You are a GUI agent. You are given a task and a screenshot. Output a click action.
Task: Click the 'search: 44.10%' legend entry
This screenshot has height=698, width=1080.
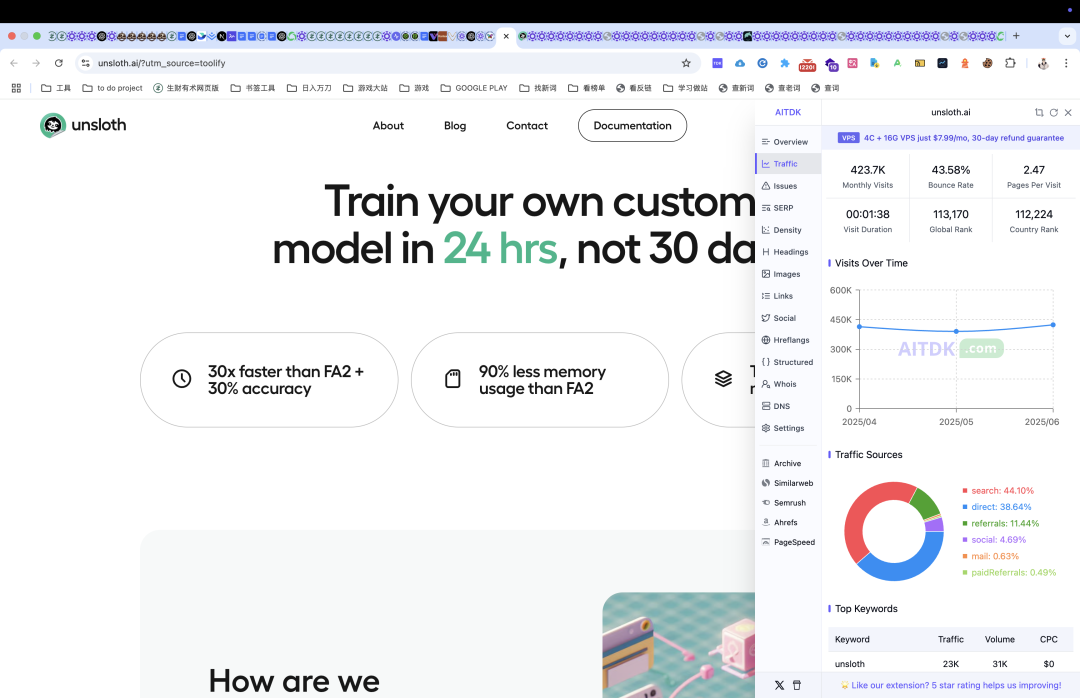coord(998,491)
